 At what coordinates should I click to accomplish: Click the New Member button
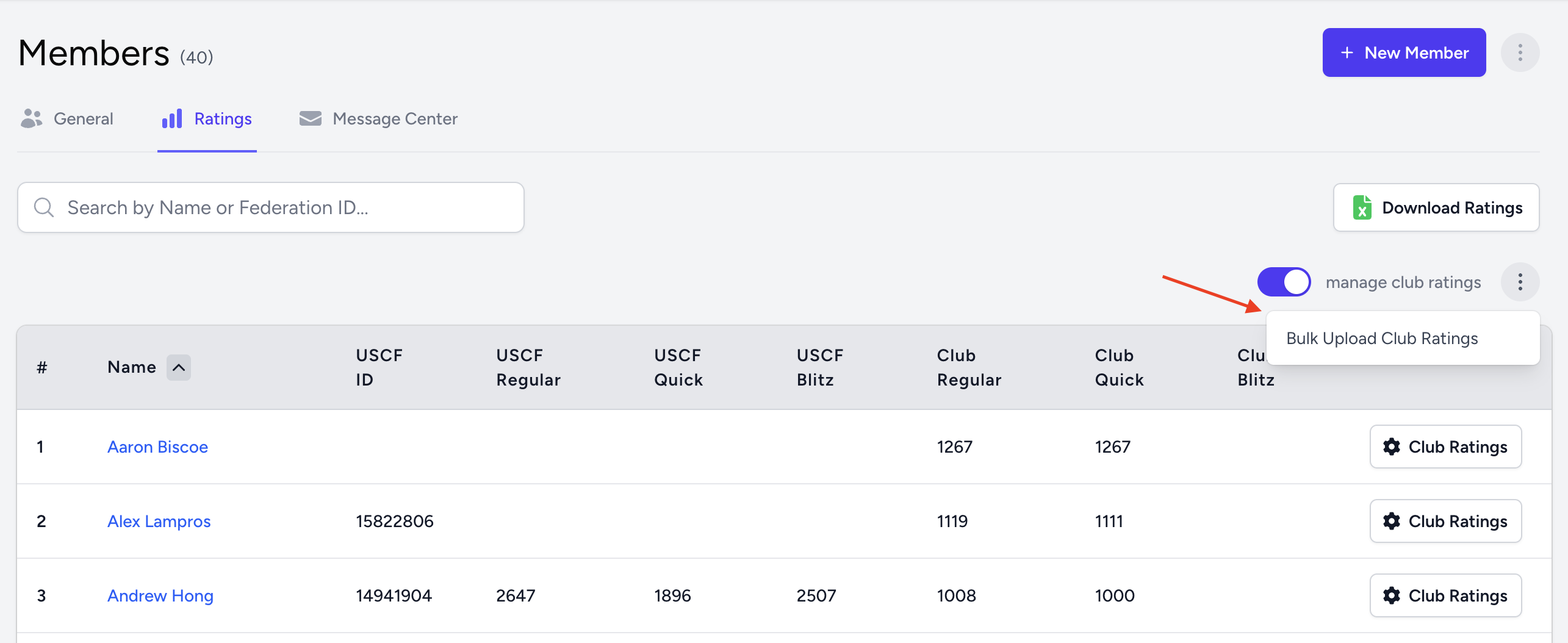tap(1404, 52)
